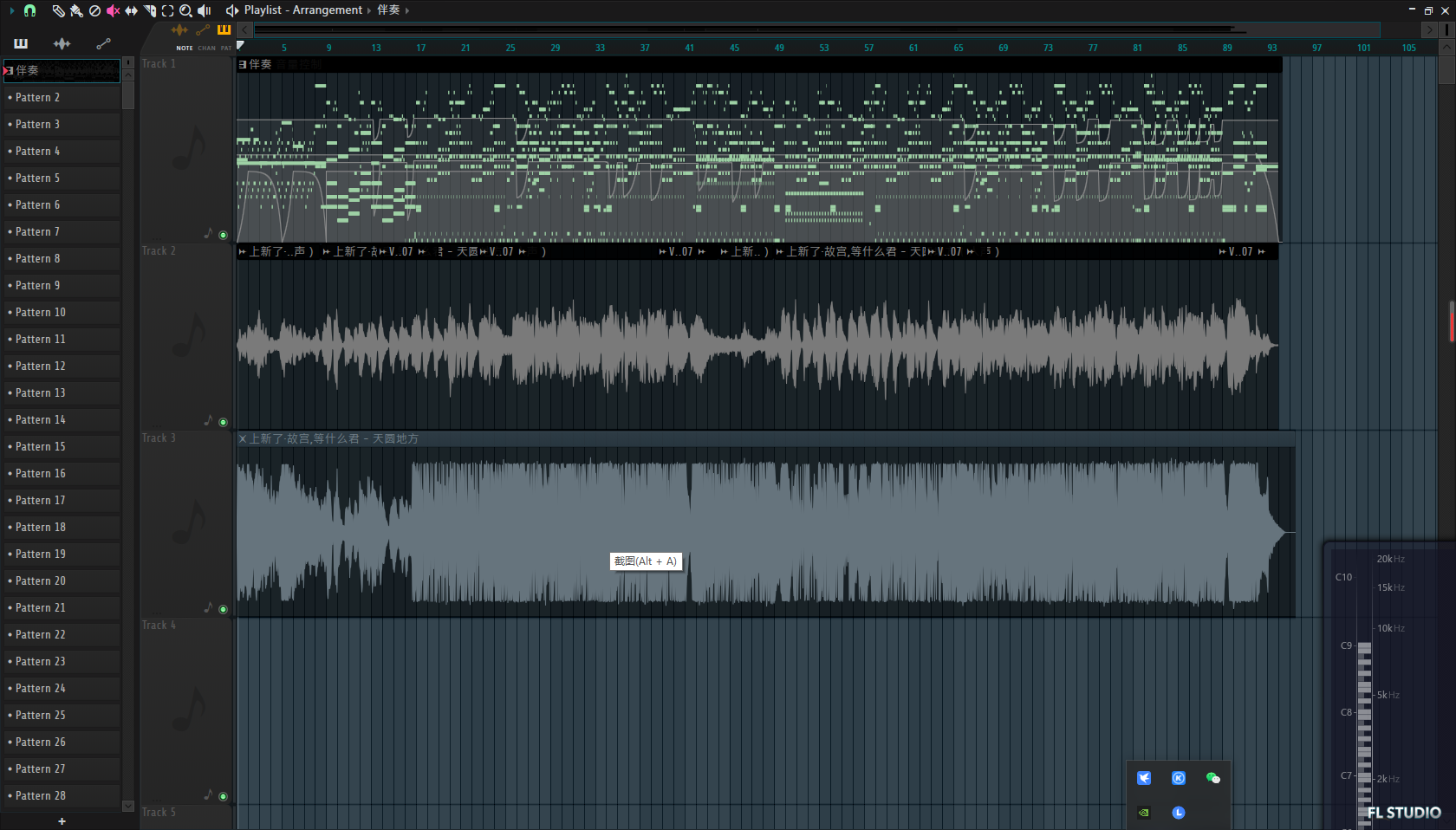Open the Track 3 audio clip menu icon

click(x=243, y=439)
